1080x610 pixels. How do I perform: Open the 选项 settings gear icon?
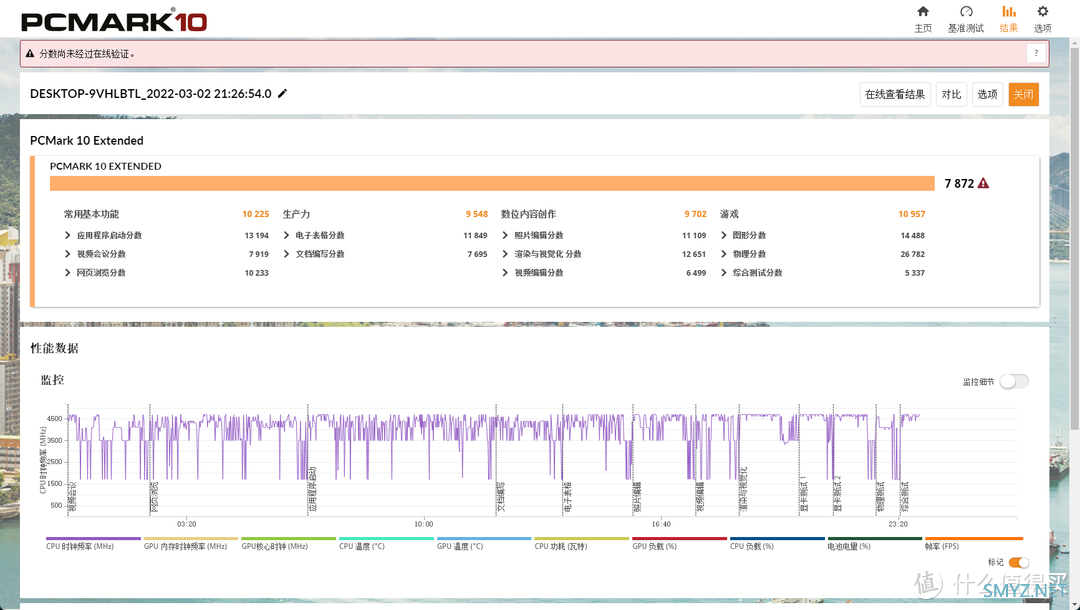1042,12
